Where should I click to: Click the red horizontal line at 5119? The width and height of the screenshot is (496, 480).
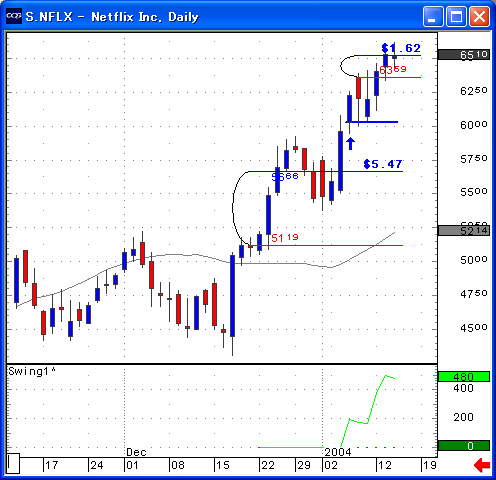point(327,246)
